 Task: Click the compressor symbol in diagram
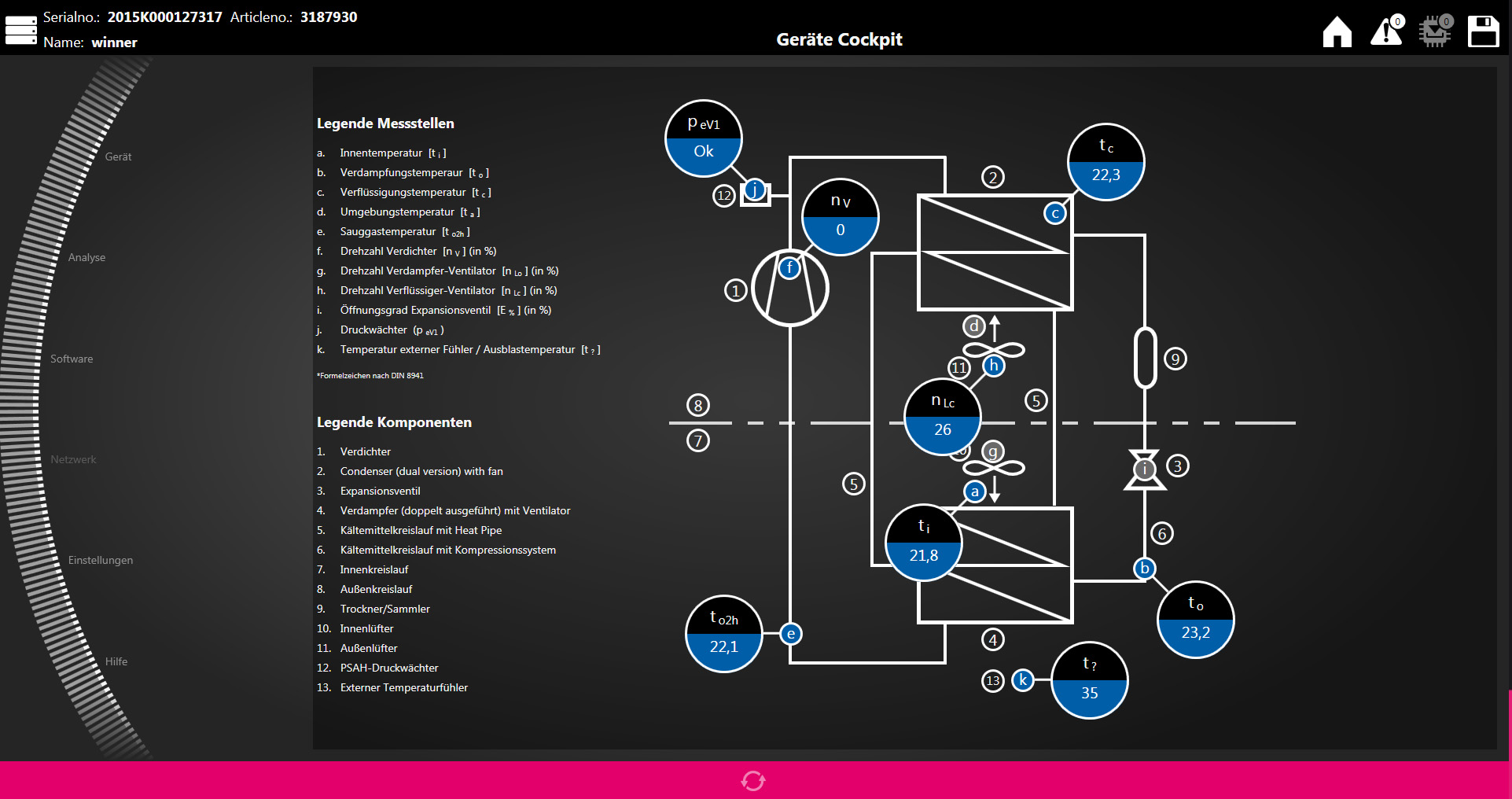point(790,288)
